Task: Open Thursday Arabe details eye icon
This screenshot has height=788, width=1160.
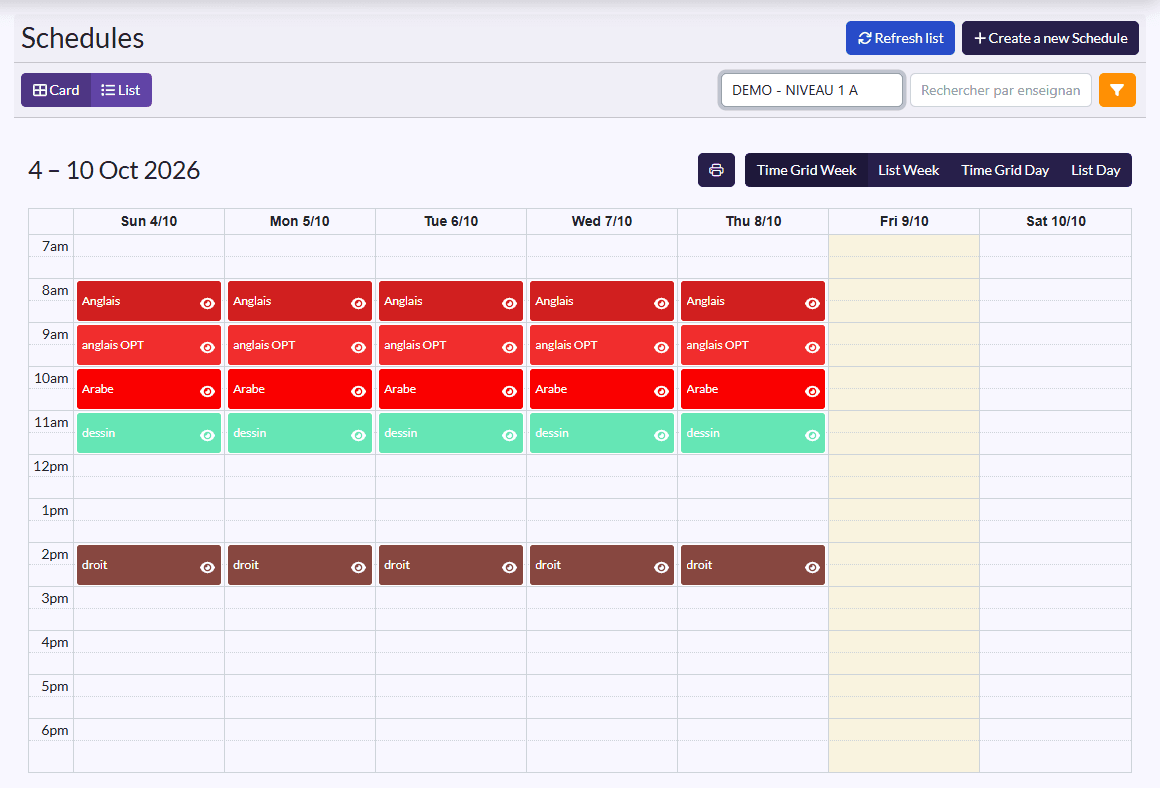Action: tap(812, 391)
